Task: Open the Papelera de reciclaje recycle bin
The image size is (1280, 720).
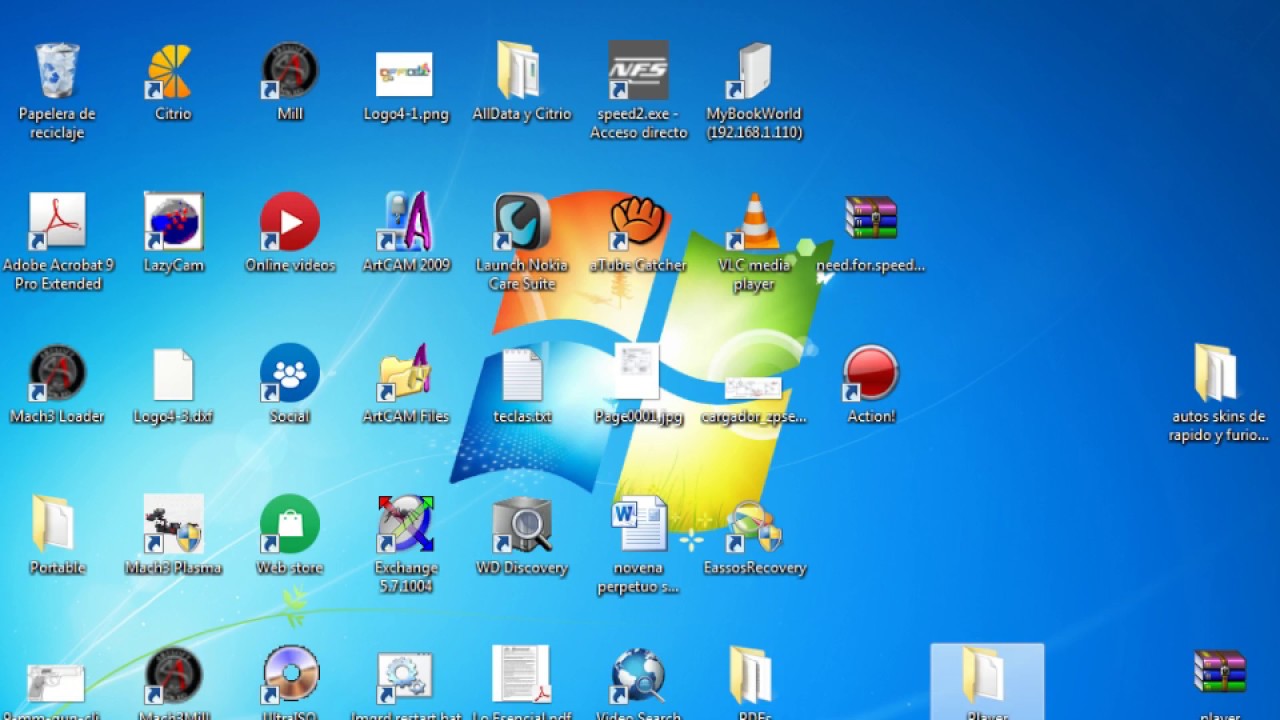Action: 57,72
